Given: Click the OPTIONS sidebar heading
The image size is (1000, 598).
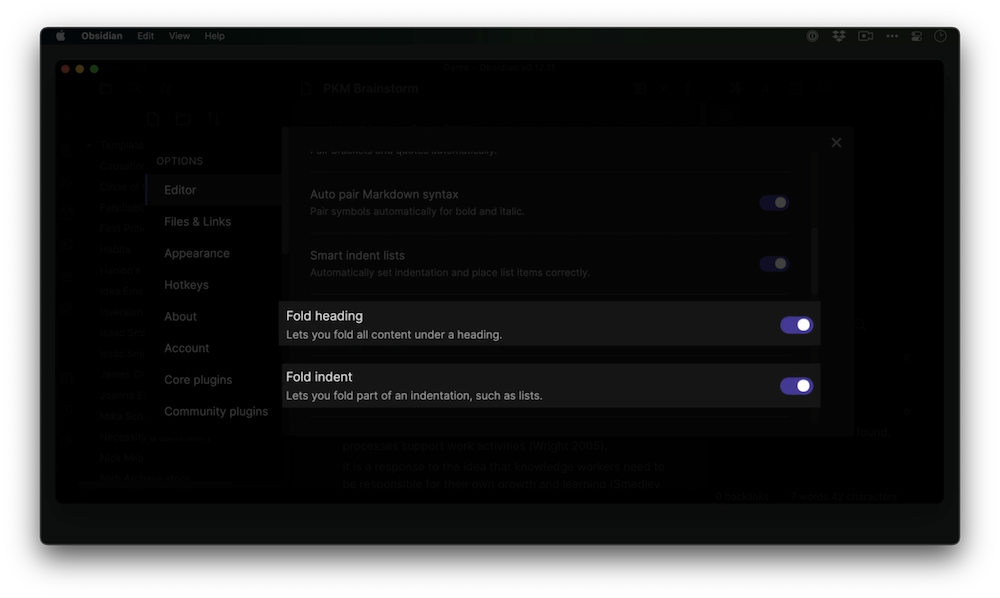Looking at the screenshot, I should click(179, 161).
